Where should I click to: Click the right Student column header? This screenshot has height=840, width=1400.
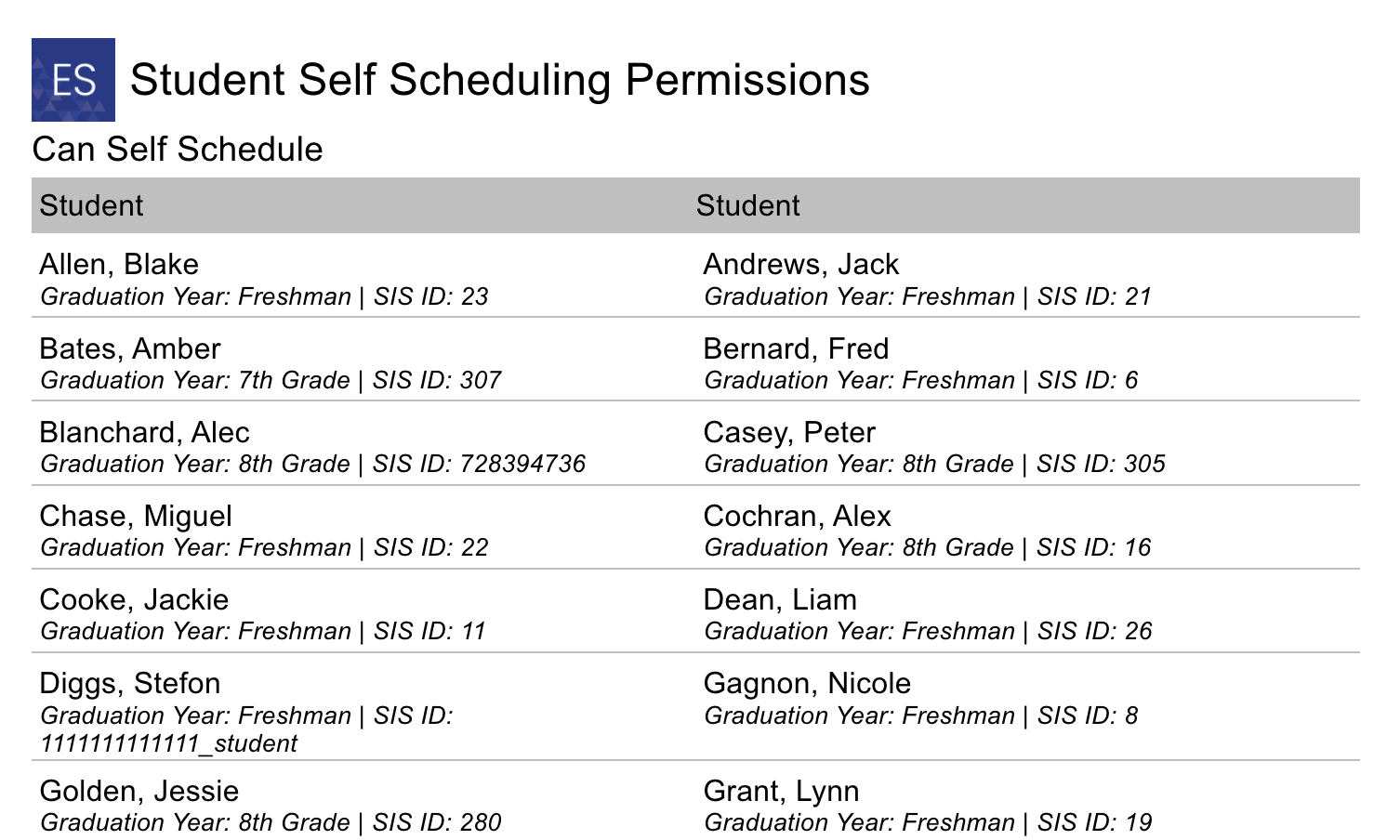(747, 205)
